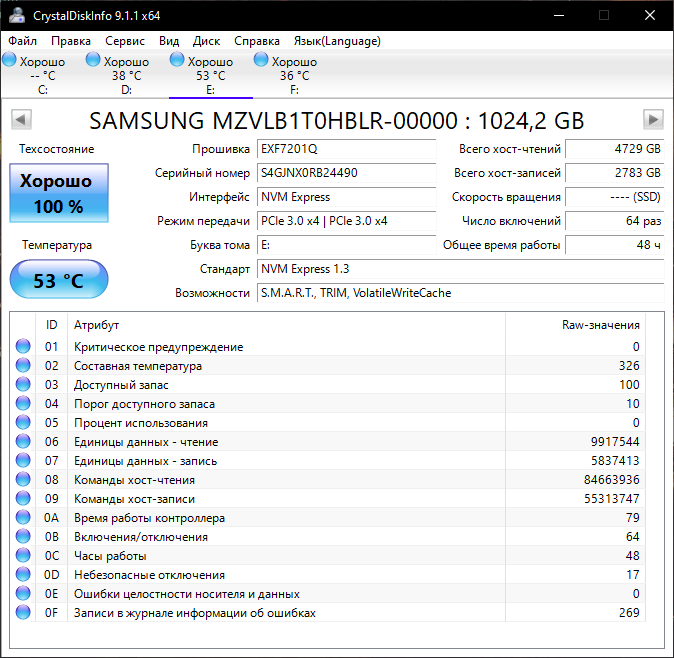Click the 53 °C temperature button
674x658 pixels.
(59, 279)
